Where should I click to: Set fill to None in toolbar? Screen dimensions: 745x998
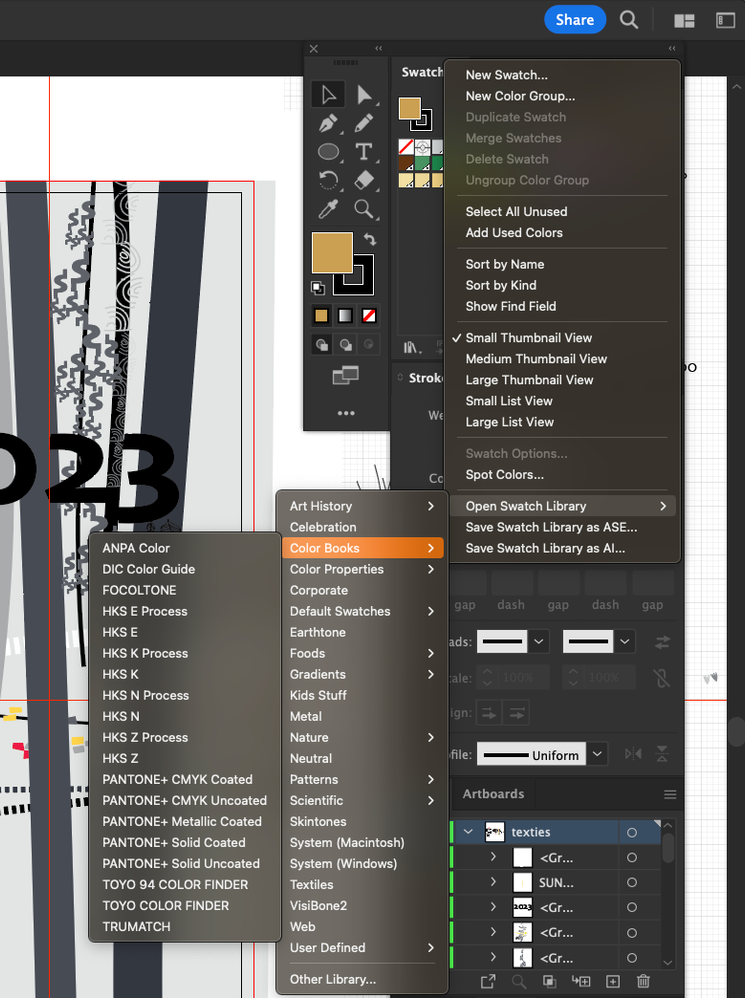369,316
